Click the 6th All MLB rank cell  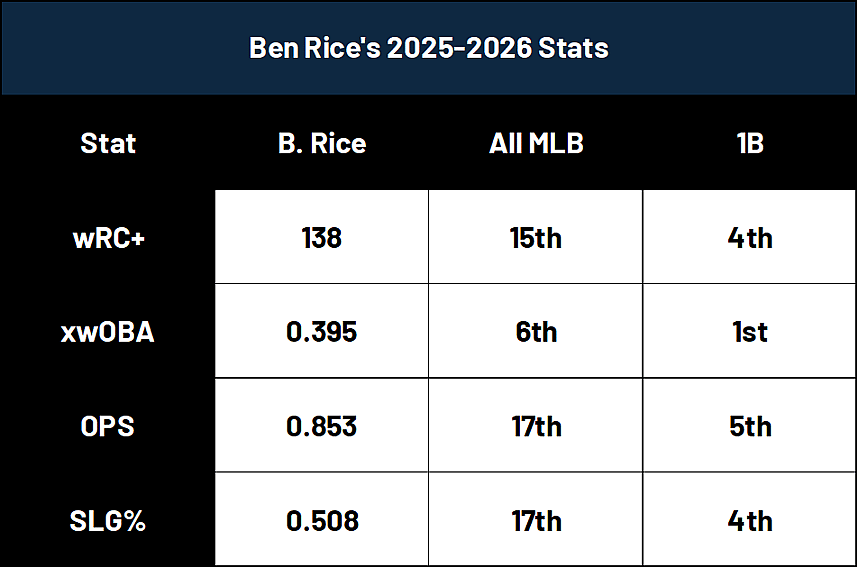click(536, 332)
